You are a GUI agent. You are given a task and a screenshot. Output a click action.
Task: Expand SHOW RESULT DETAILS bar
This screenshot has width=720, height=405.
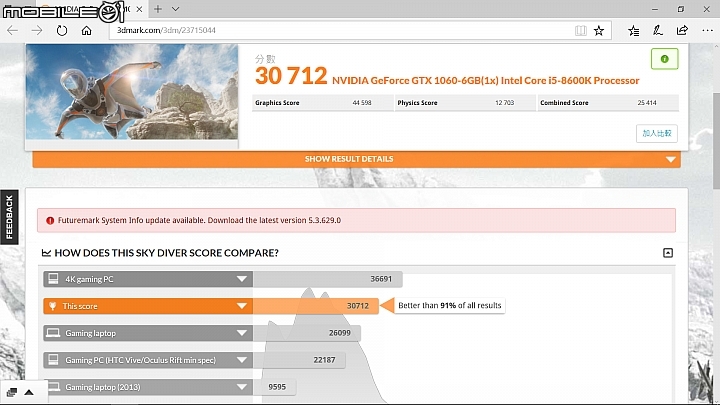pos(356,159)
